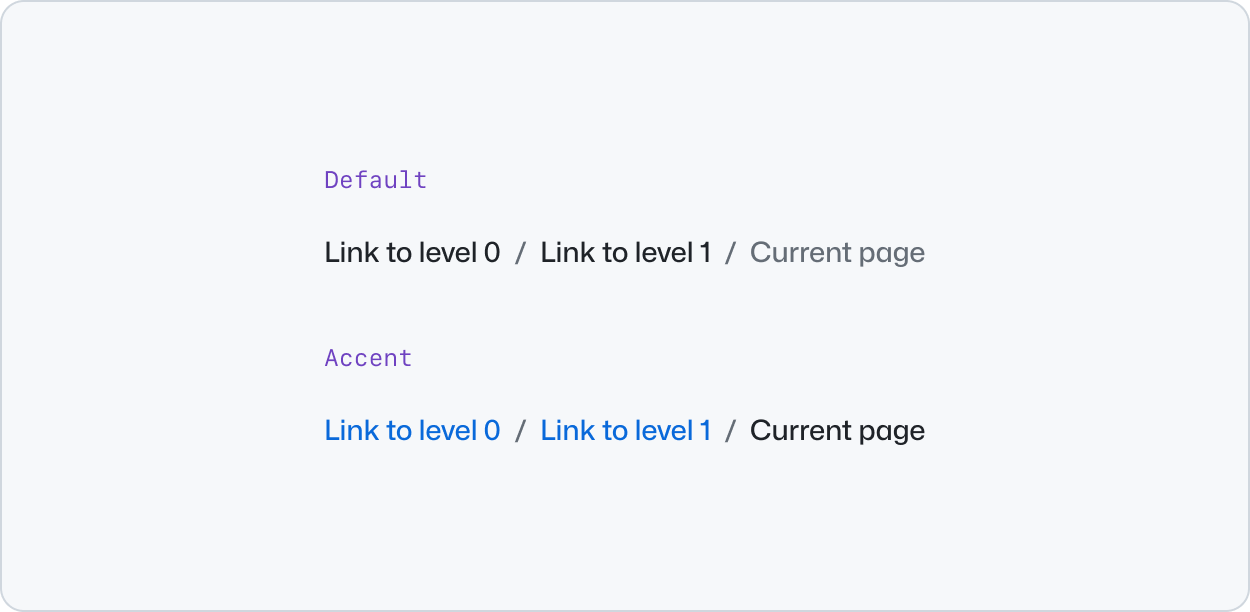1250x612 pixels.
Task: Click the second slash separator in Default breadcrumb
Action: pos(733,252)
